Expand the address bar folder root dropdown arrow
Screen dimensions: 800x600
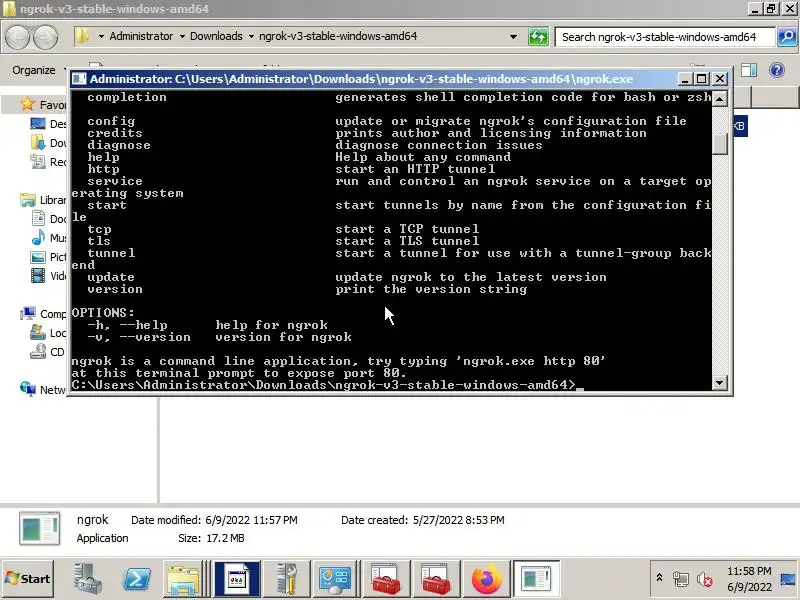[x=101, y=37]
